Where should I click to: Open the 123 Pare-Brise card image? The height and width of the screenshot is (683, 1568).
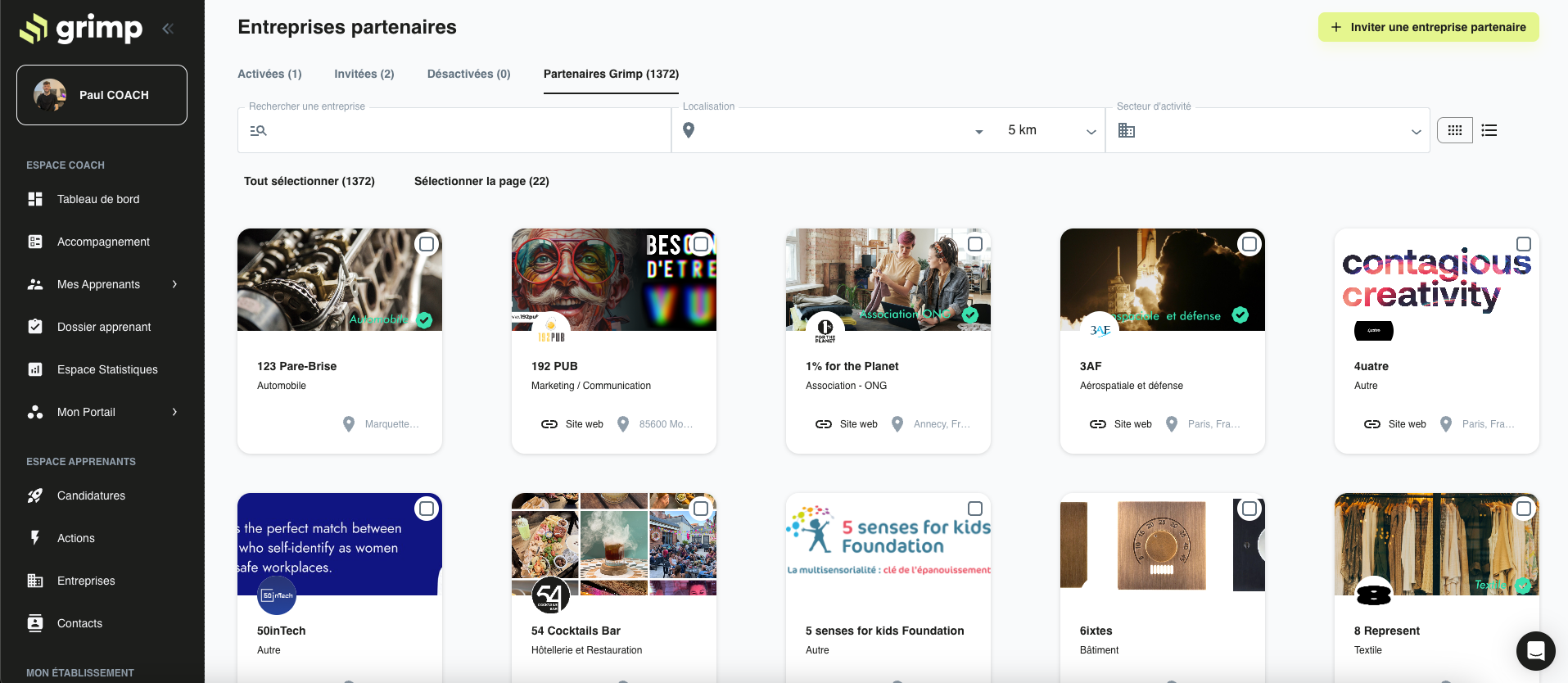[x=340, y=279]
